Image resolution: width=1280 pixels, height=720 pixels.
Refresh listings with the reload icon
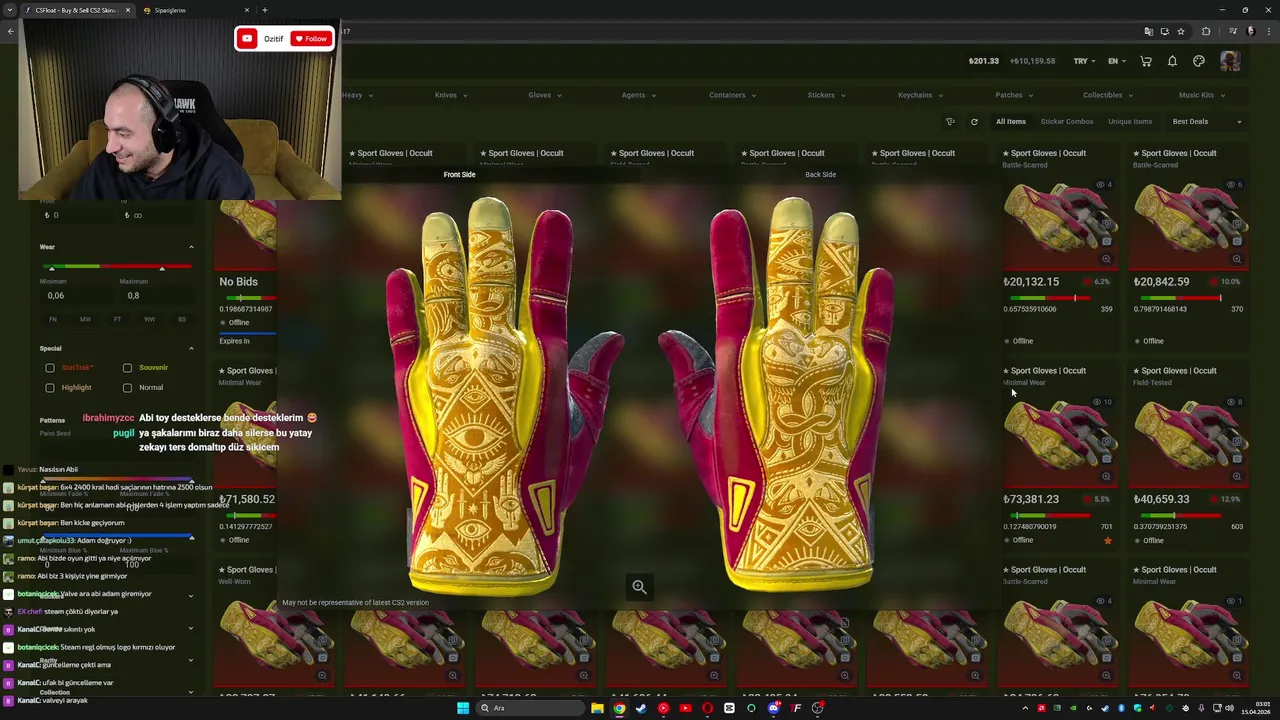(974, 122)
